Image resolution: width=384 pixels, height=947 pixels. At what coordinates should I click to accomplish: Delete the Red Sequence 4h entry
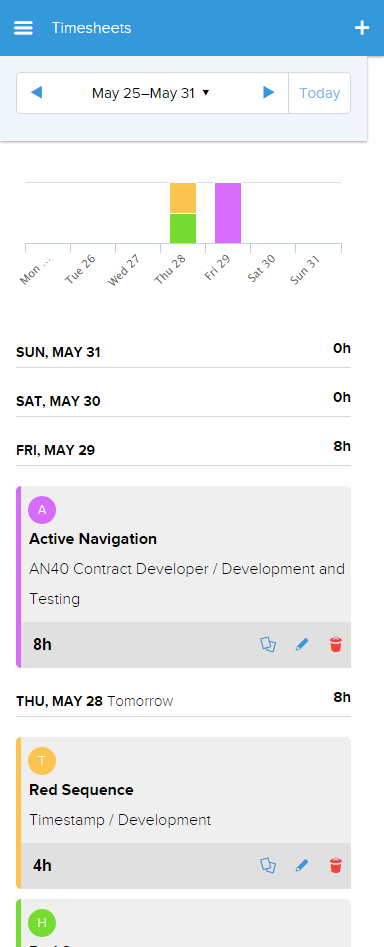(x=336, y=866)
